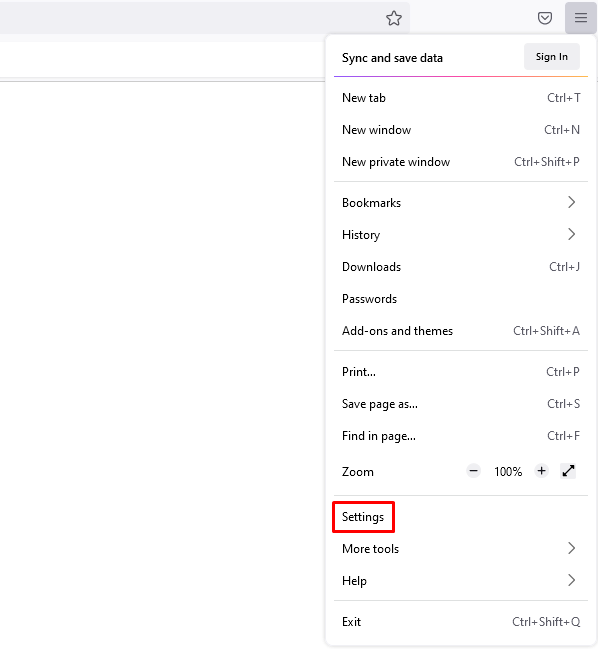598x649 pixels.
Task: Select Add-ons and themes
Action: pos(461,331)
